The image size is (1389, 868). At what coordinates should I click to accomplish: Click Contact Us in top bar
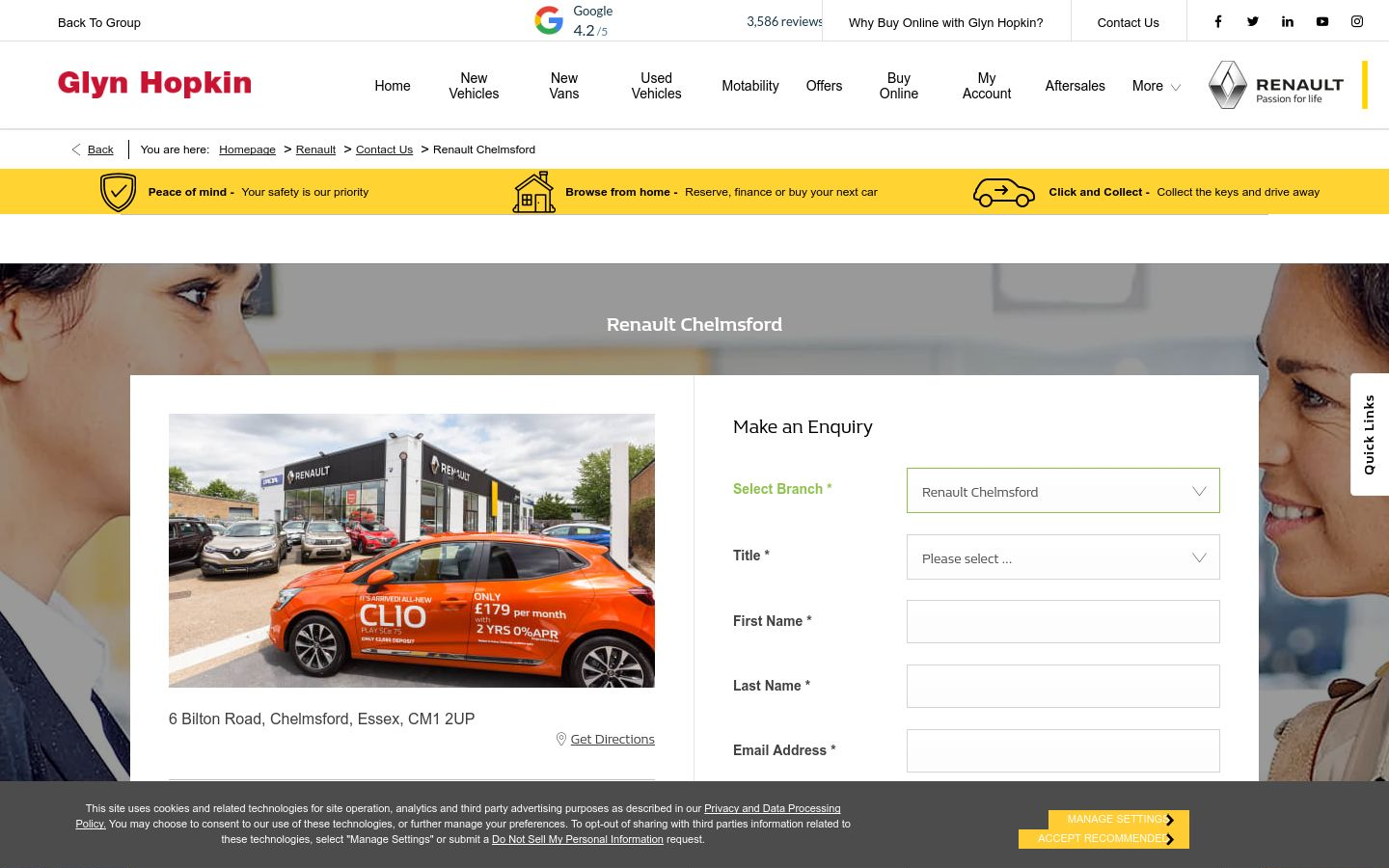coord(1128,22)
